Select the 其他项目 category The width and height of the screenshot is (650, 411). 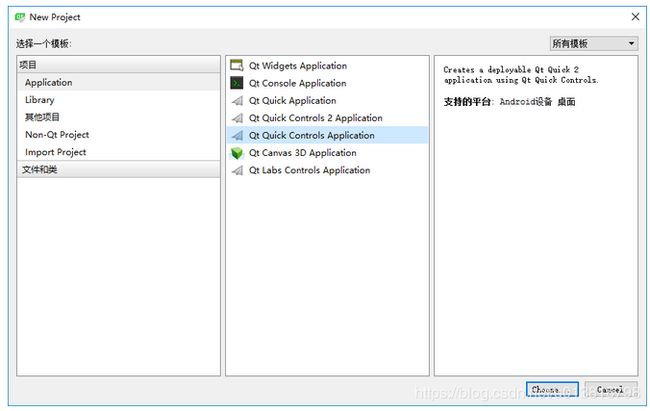119,117
